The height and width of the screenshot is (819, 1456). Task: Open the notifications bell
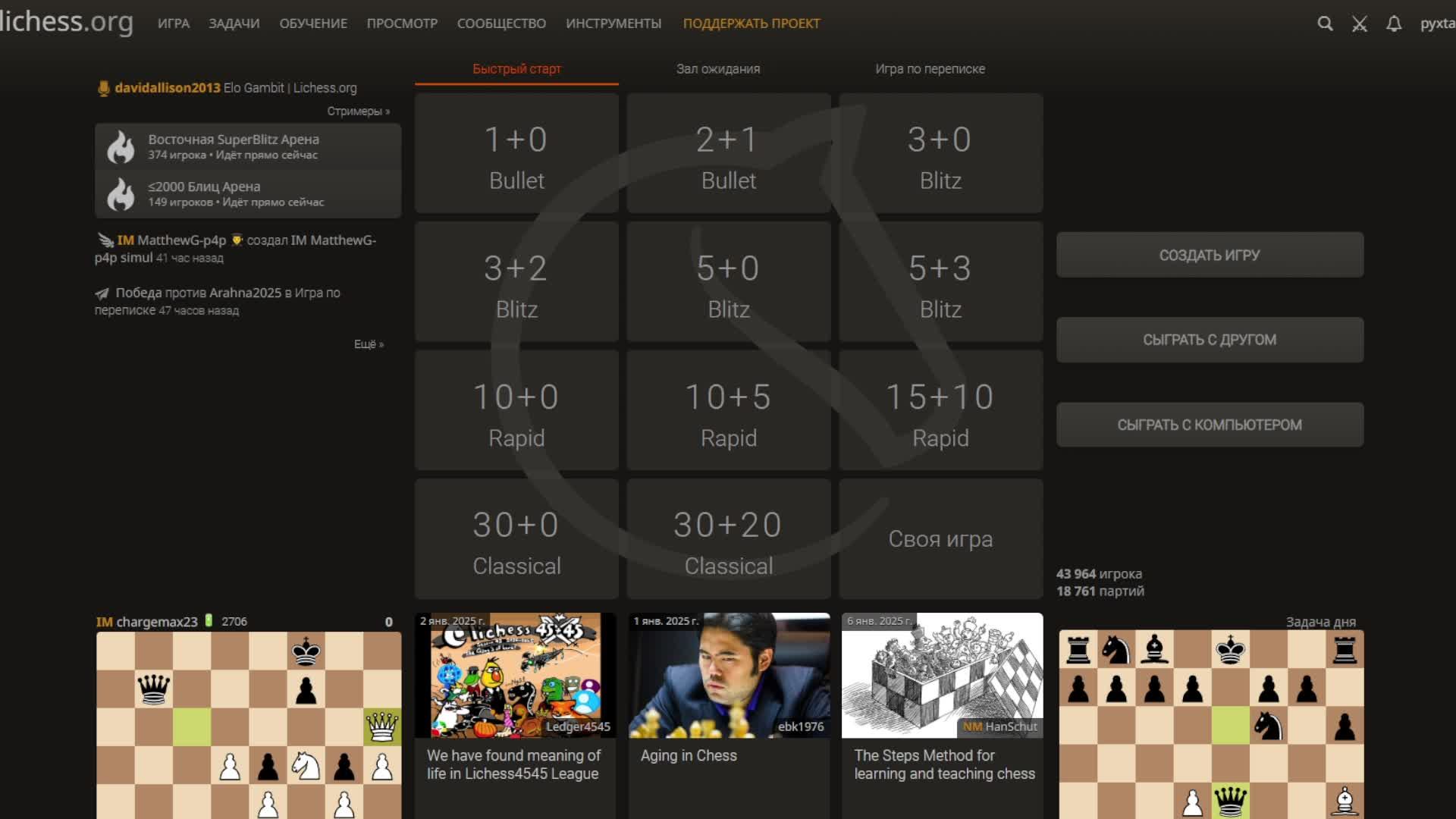1394,24
